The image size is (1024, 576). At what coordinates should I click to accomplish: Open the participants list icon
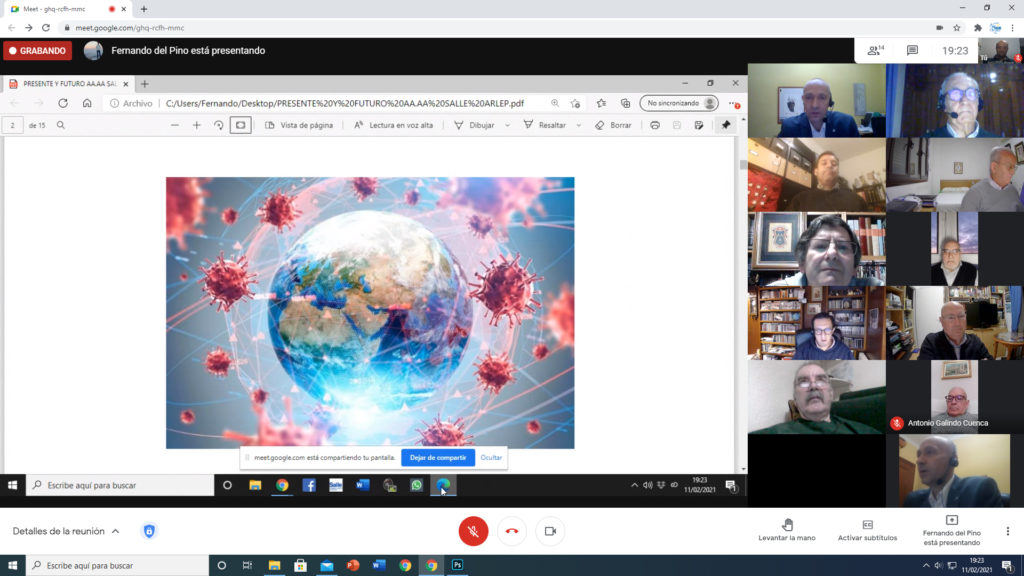coord(876,50)
